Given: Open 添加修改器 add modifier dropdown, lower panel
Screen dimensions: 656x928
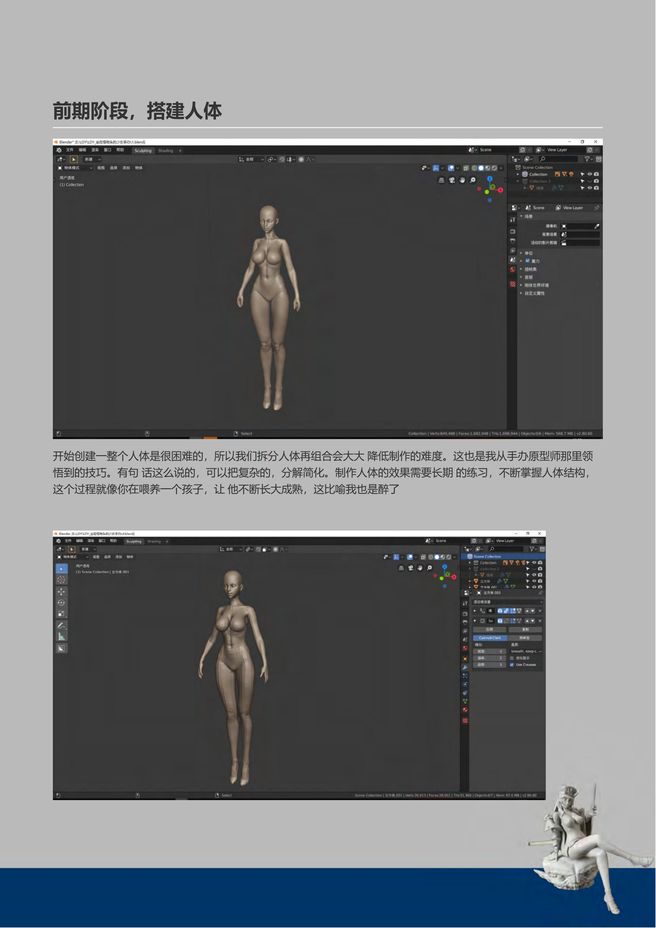Looking at the screenshot, I should [x=507, y=602].
